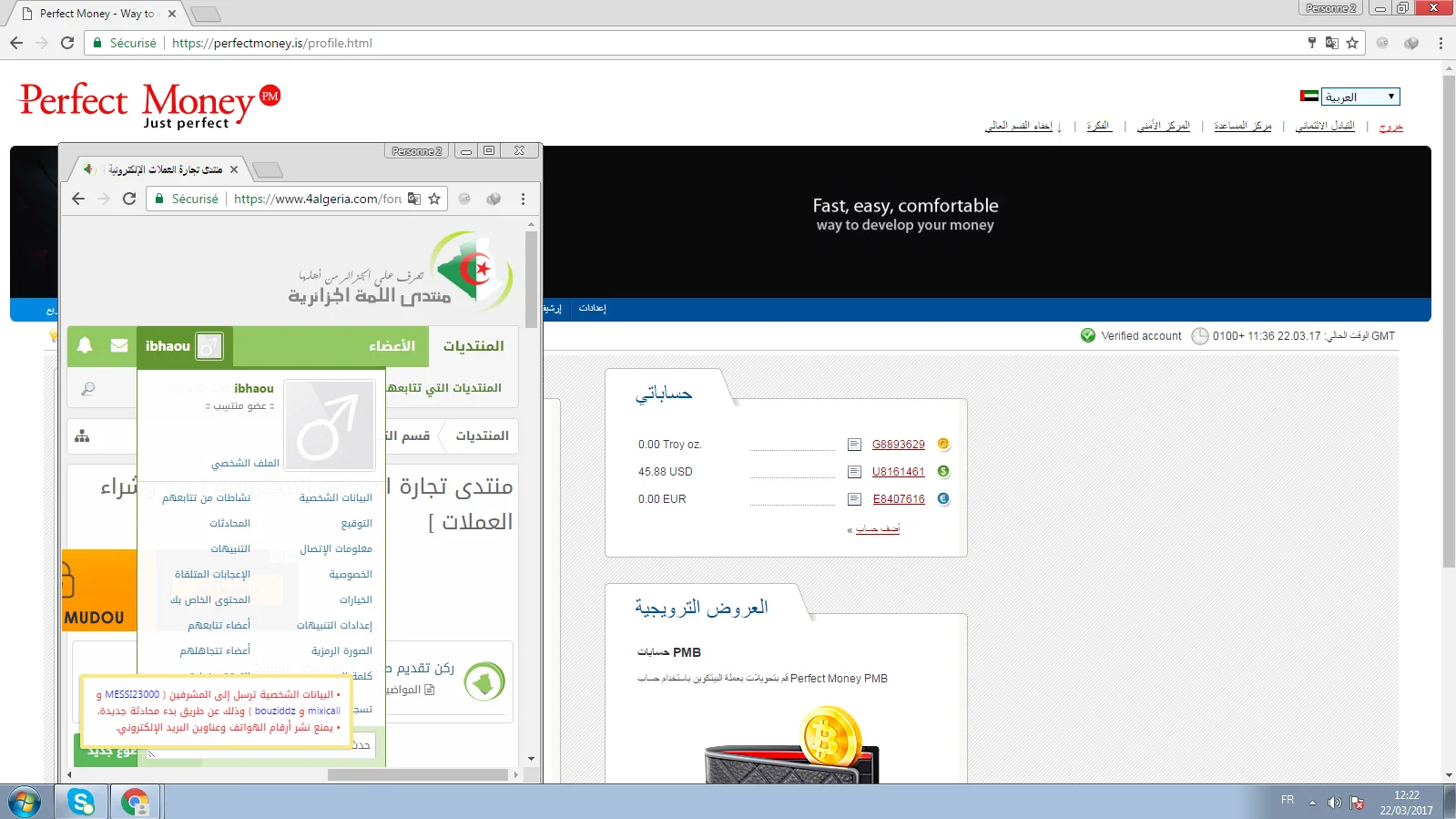Open معلومات الإتصال contact info in user menu
This screenshot has width=1456, height=819.
(336, 548)
